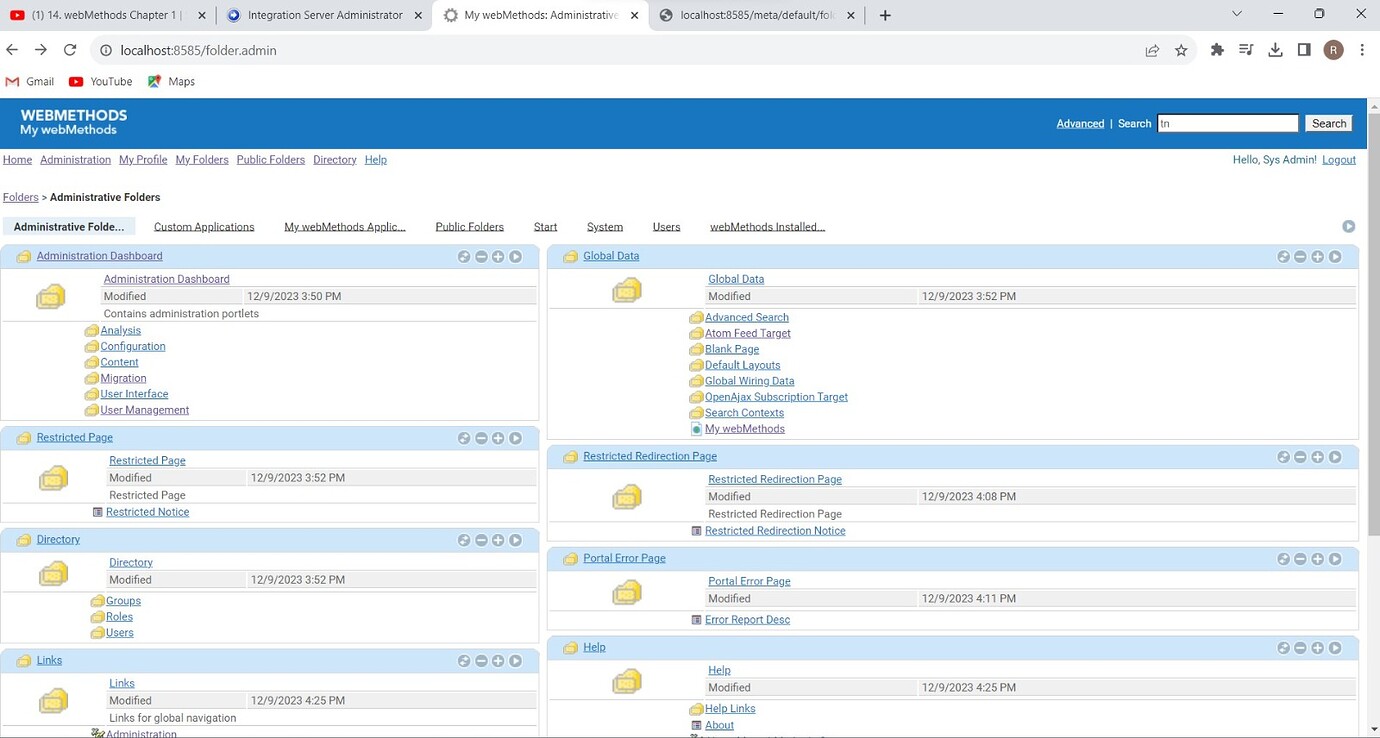Open the Configuration folder link
Image resolution: width=1380 pixels, height=738 pixels.
(133, 347)
